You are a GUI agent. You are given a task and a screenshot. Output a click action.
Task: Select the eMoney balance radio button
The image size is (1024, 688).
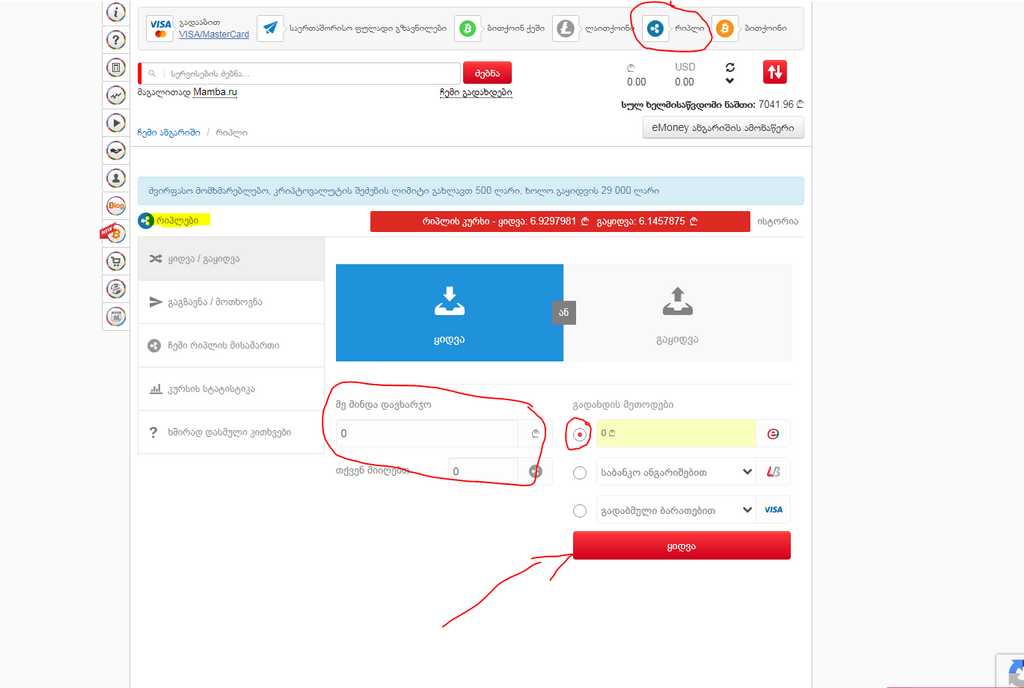click(579, 434)
